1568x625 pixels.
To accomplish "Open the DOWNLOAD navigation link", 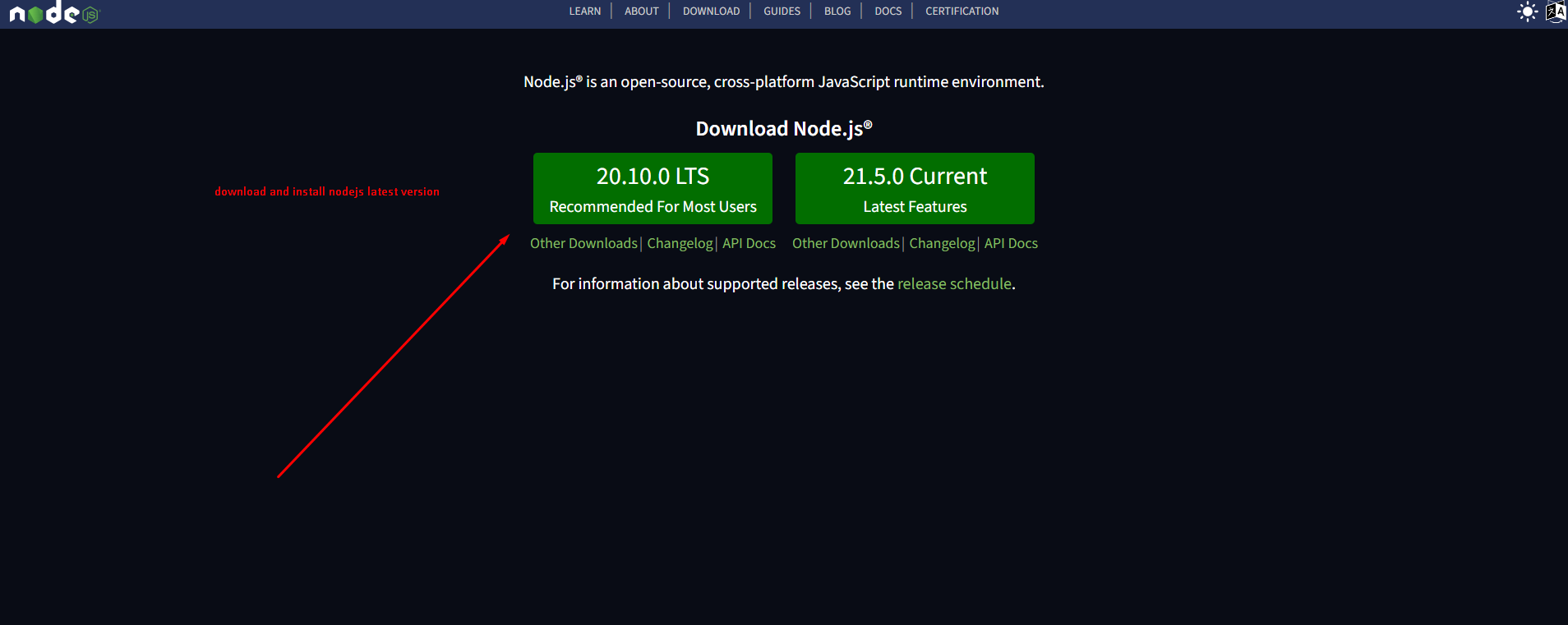I will [711, 11].
